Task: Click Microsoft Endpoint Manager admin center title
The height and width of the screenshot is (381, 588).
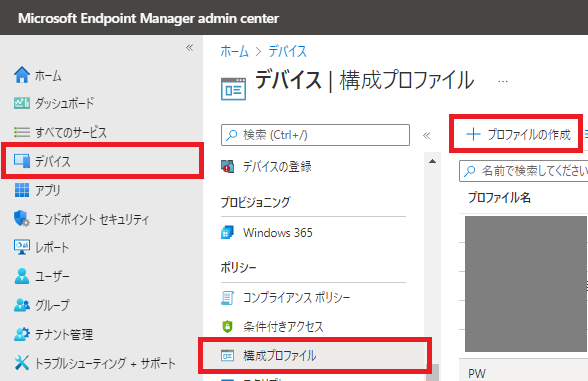Action: [148, 18]
